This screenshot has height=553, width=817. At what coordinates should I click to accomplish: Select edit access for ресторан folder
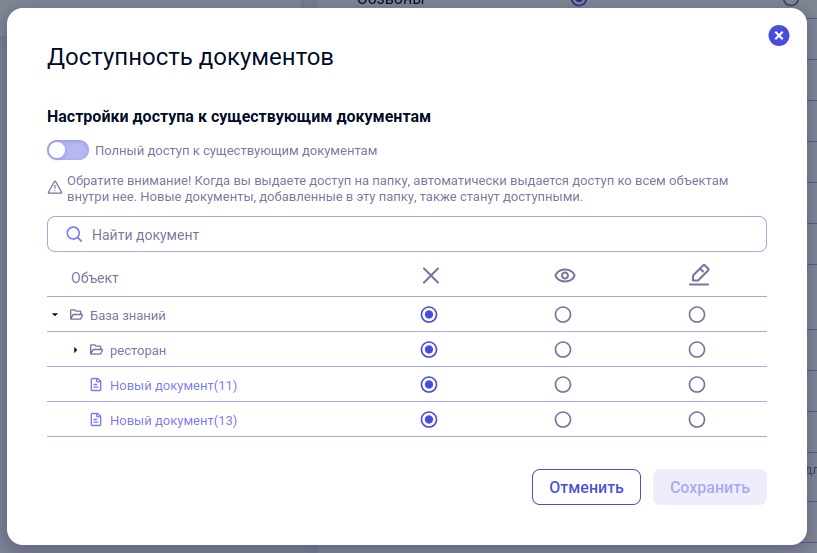tap(697, 350)
